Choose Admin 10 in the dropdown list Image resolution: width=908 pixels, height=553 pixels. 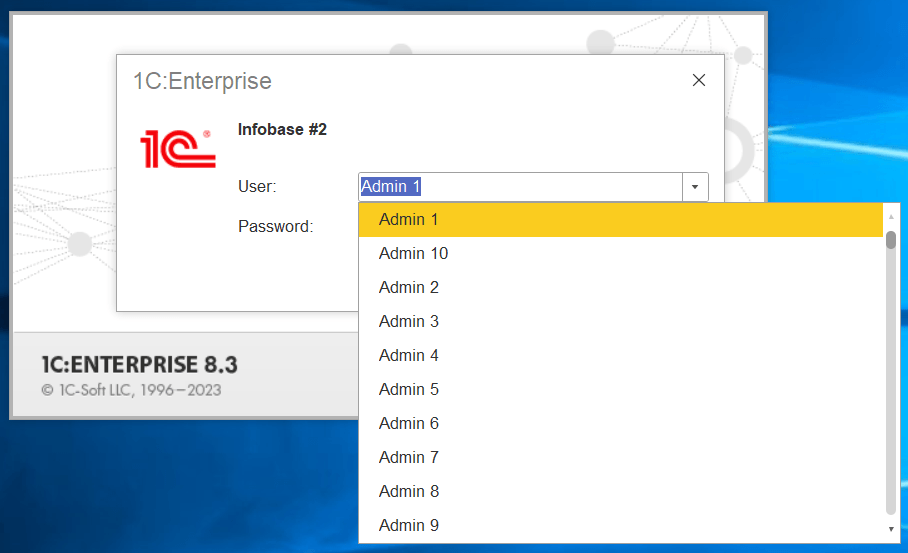pos(413,254)
